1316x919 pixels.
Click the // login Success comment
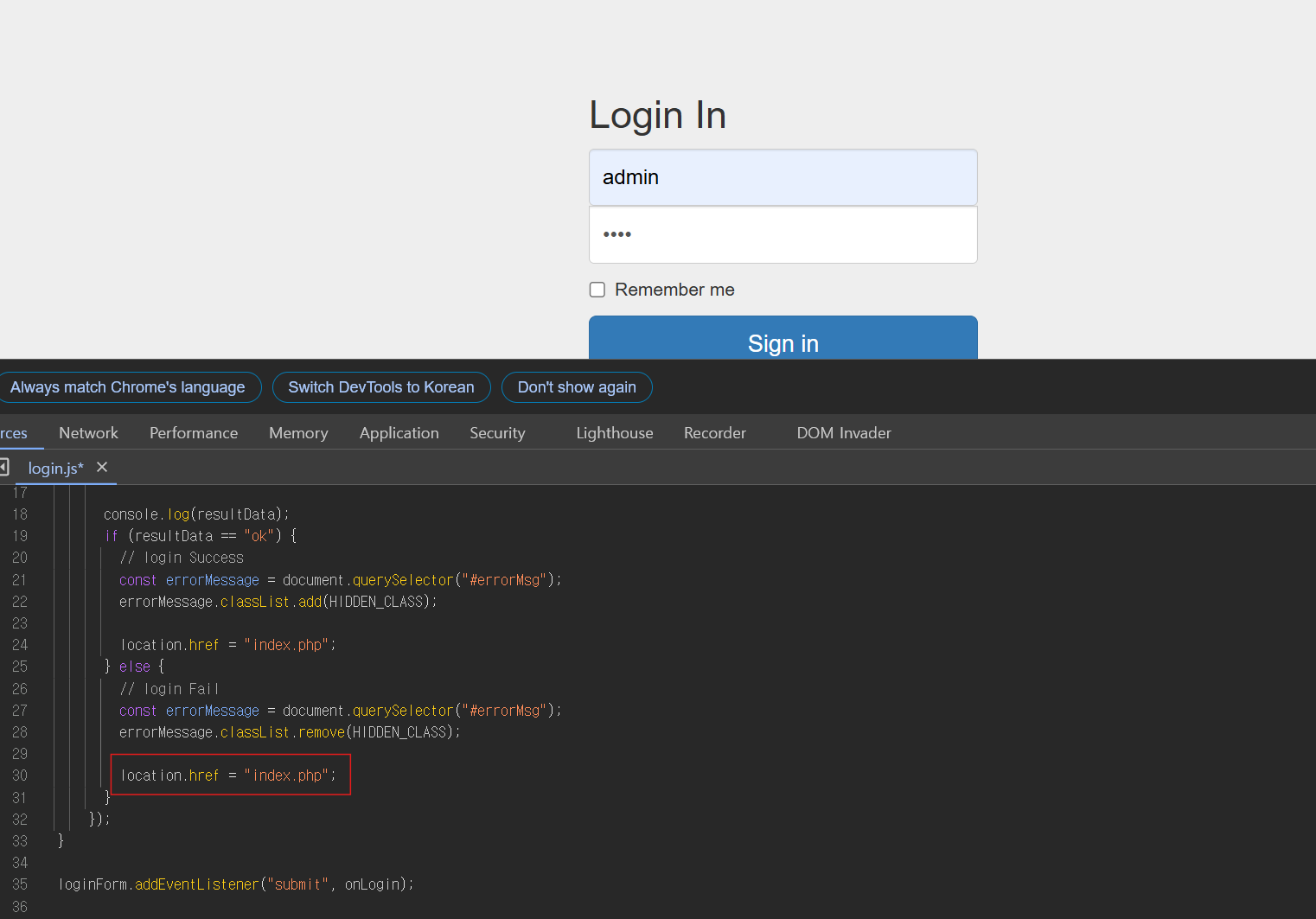(x=182, y=558)
